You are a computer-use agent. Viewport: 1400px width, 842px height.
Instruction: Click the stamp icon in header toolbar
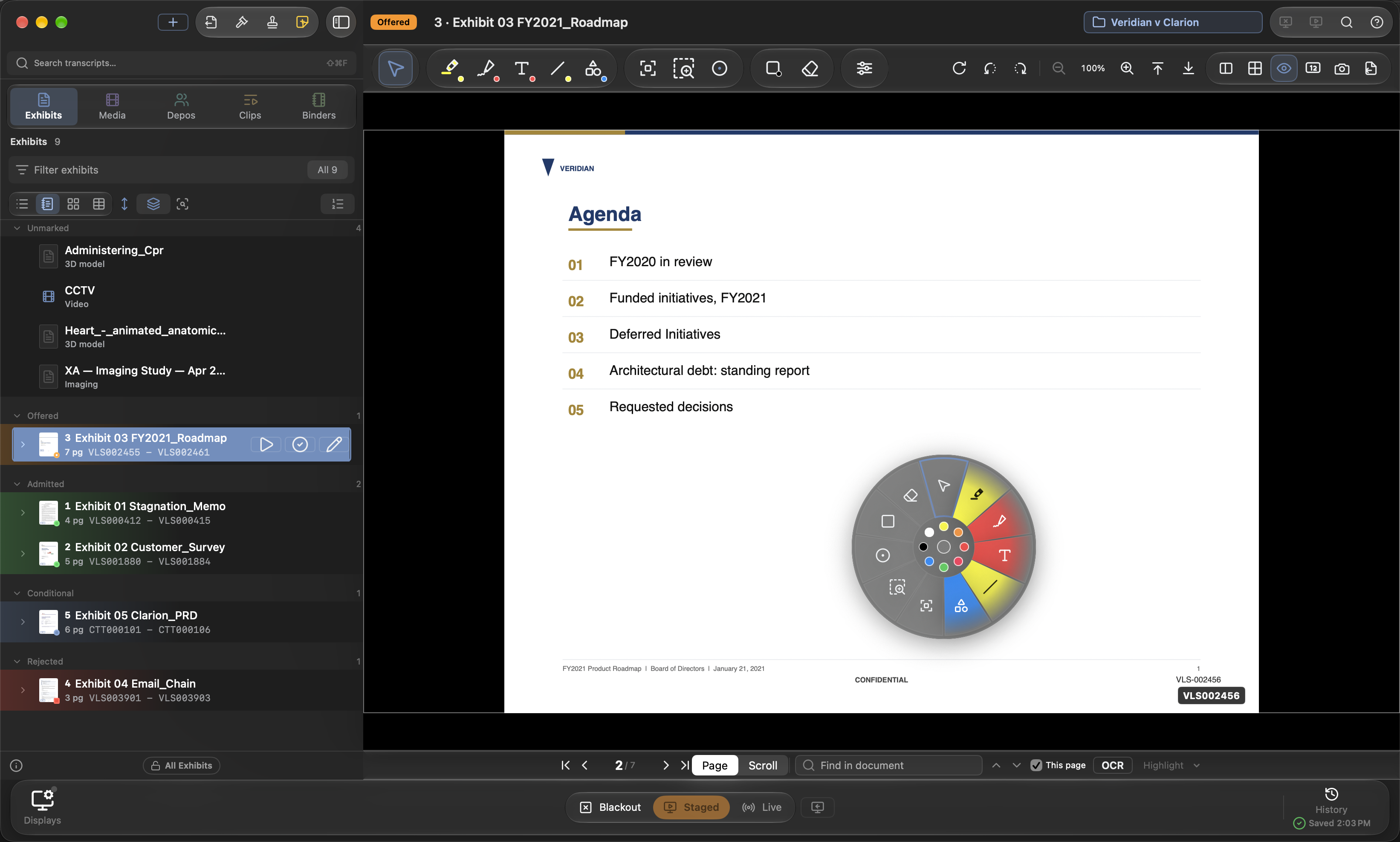click(x=272, y=22)
